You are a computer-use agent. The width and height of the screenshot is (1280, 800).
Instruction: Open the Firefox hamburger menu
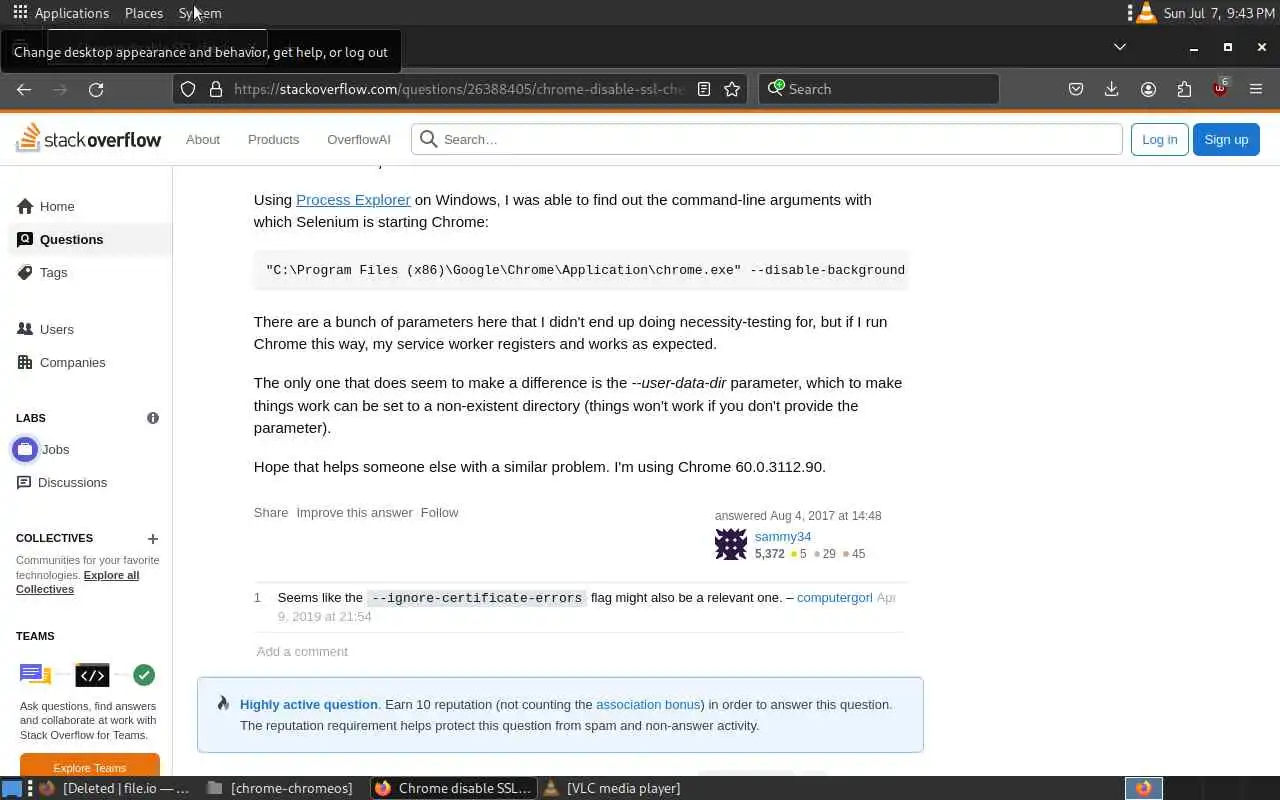tap(1256, 89)
